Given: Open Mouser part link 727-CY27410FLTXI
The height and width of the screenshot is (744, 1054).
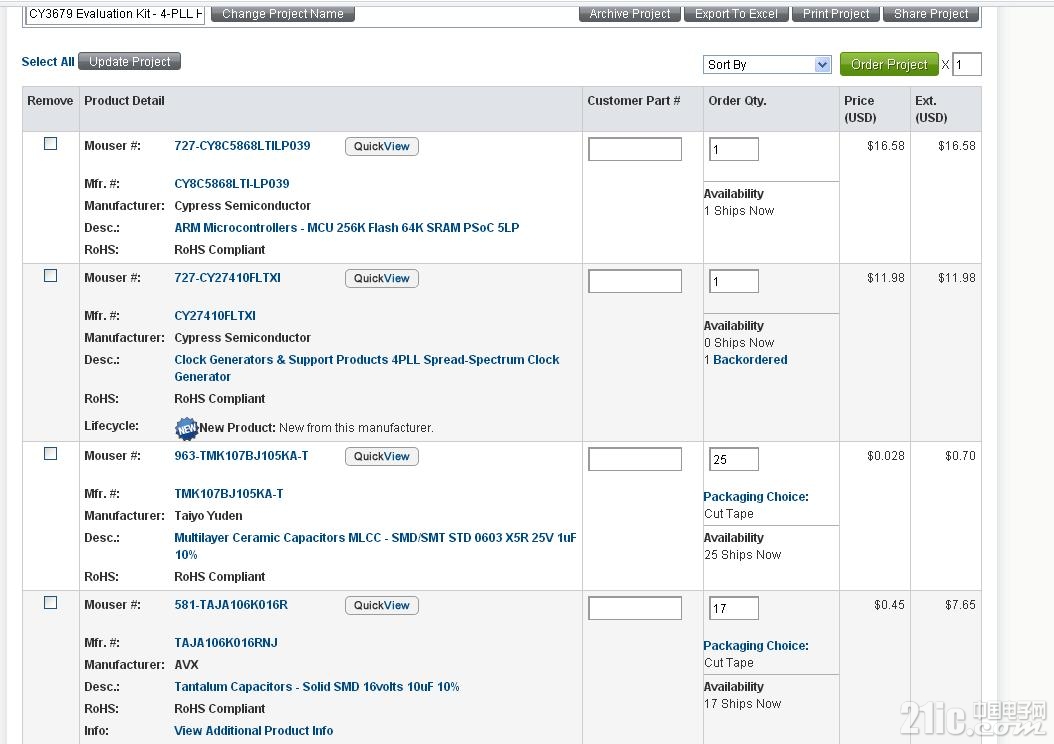Looking at the screenshot, I should click(227, 278).
